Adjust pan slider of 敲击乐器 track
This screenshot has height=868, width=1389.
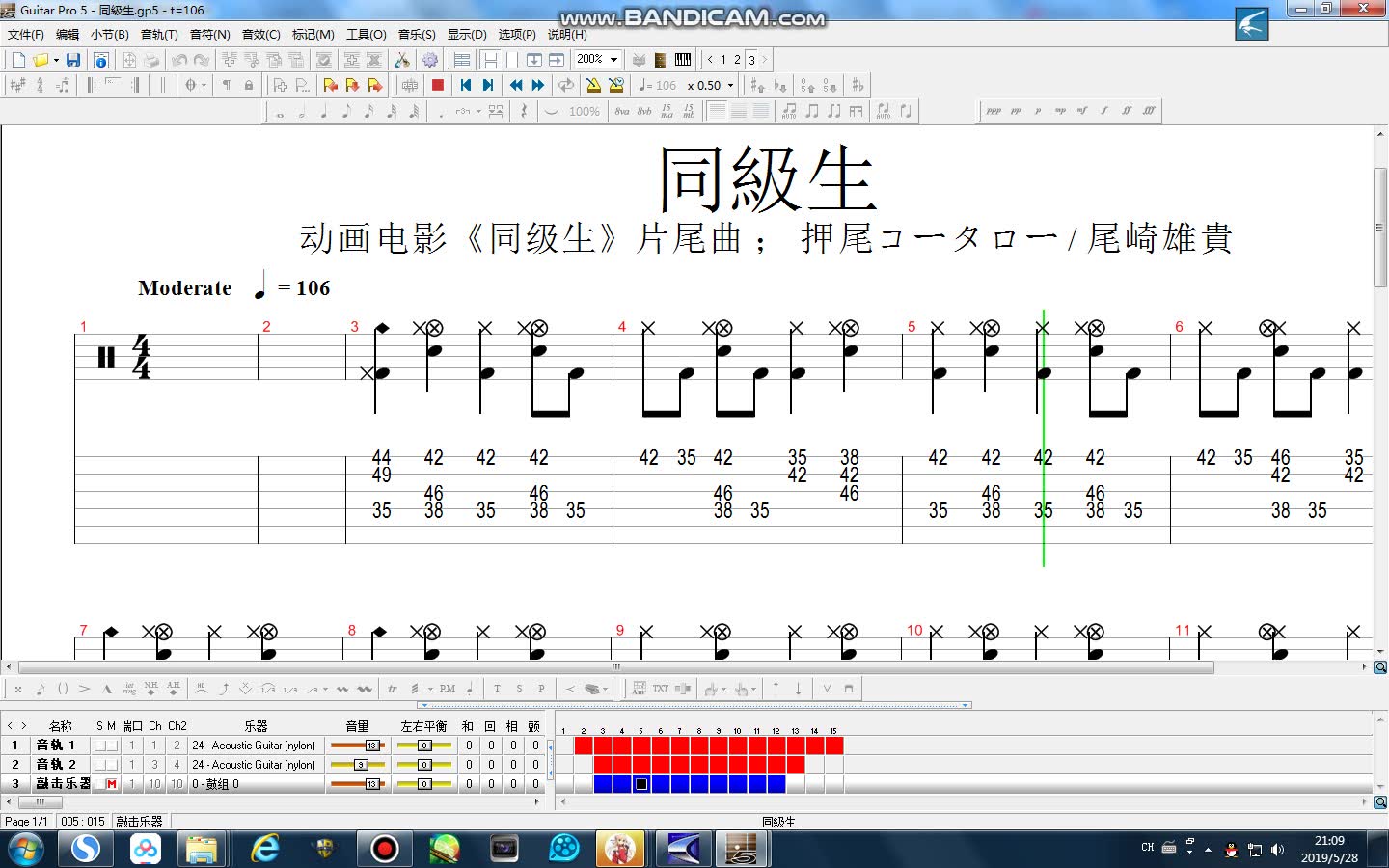pos(424,784)
